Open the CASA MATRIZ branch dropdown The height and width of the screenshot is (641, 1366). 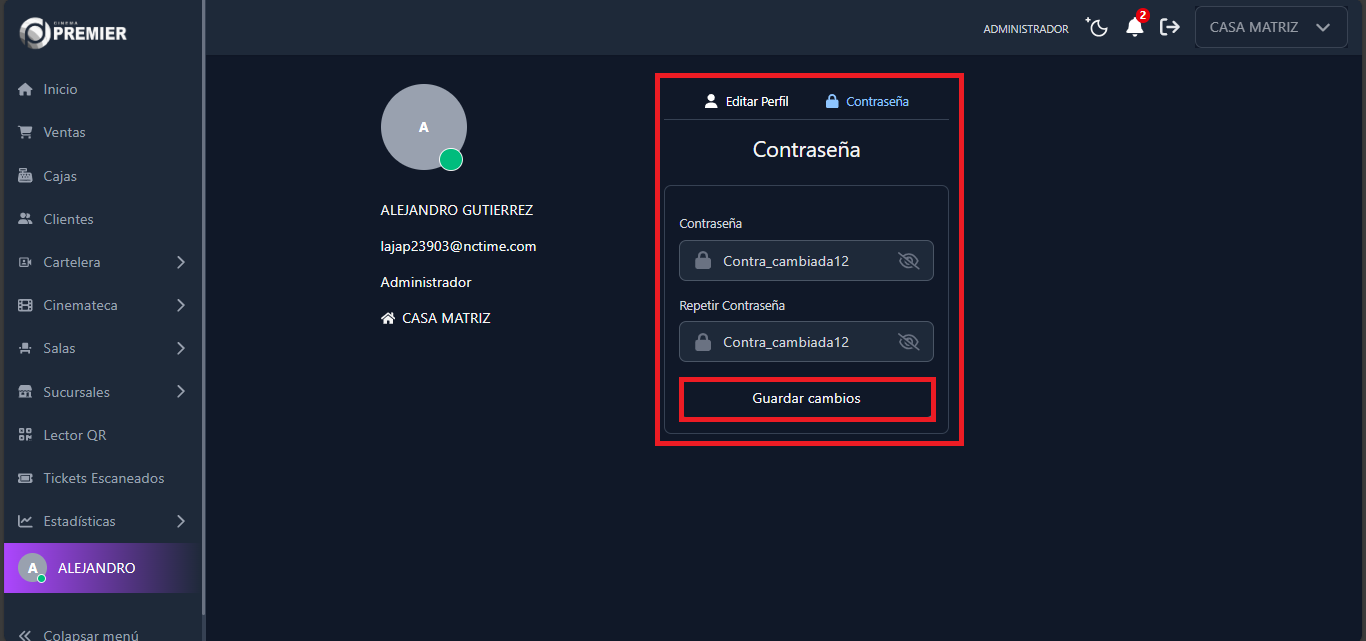pos(1270,26)
